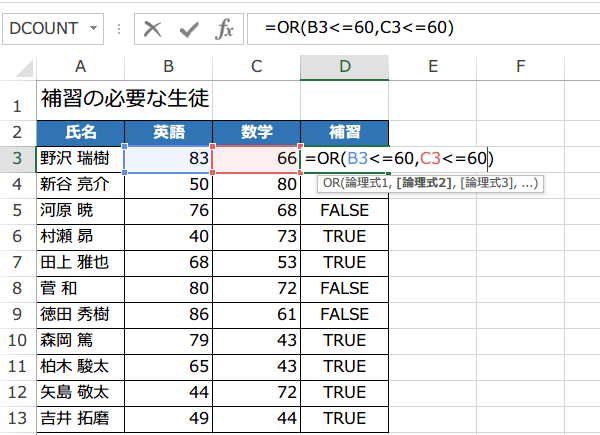The image size is (600, 435).
Task: Click the 数学 header cell
Action: click(256, 132)
